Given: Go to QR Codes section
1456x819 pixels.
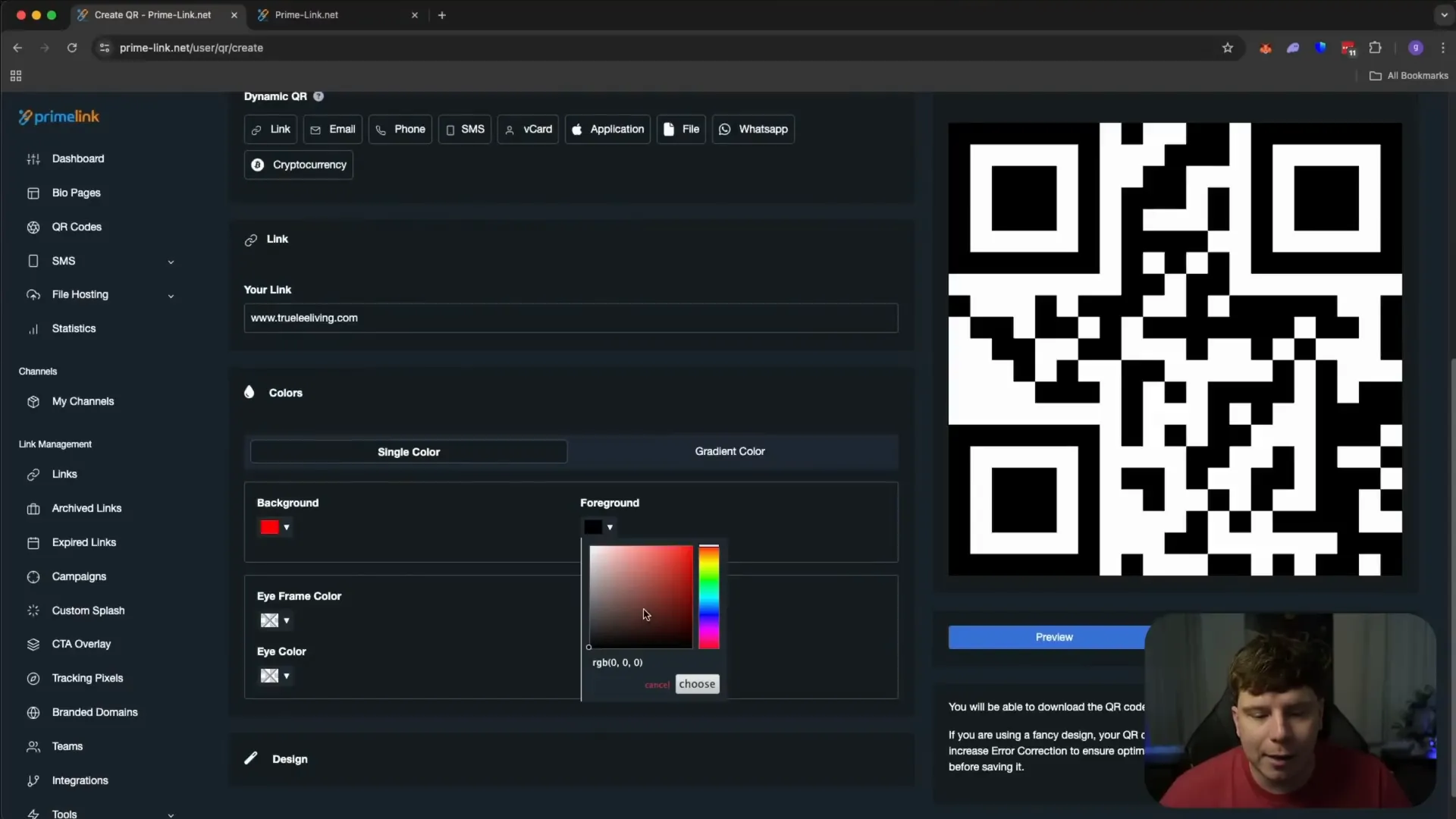Looking at the screenshot, I should [76, 227].
